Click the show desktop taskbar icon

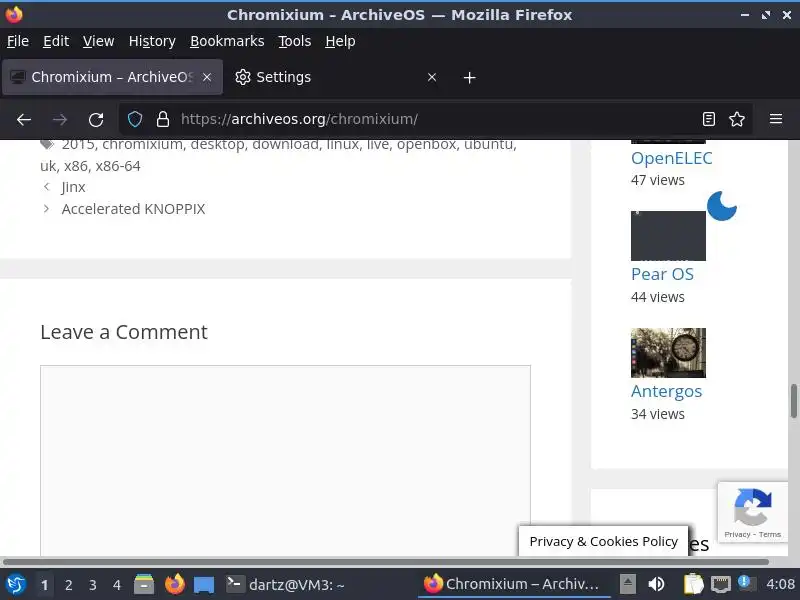pos(204,585)
